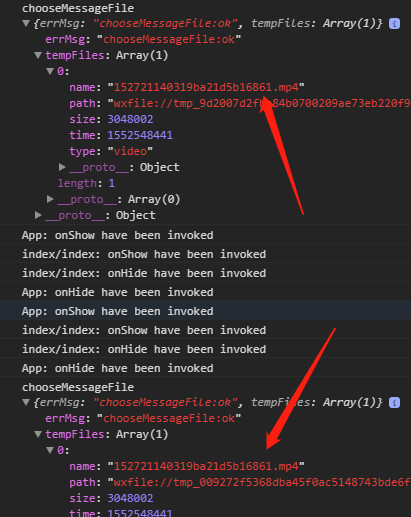Click size: 3048002 under path tmp_009272
This screenshot has height=517, width=411.
point(111,498)
